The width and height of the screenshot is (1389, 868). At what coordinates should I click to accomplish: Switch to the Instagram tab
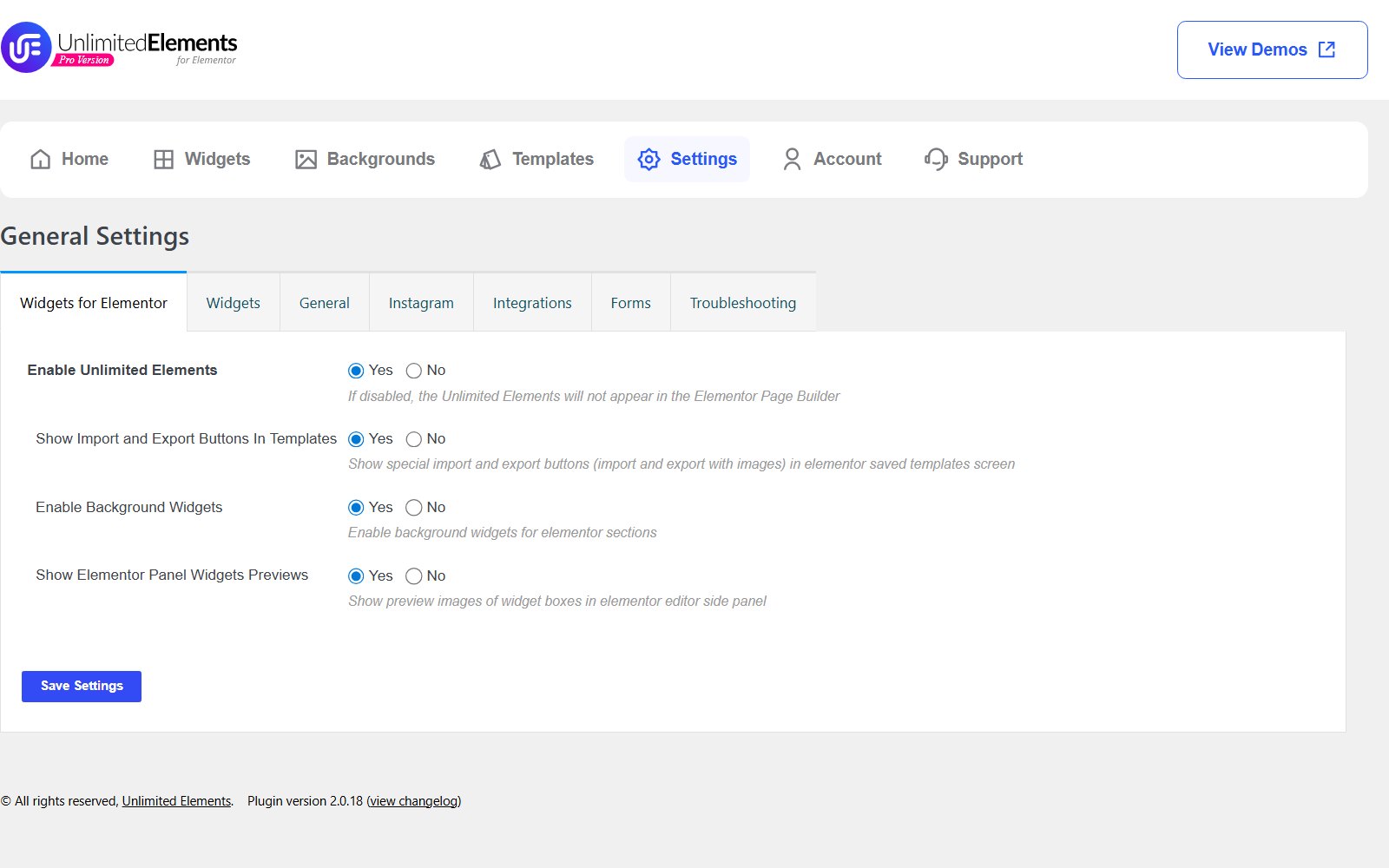(421, 303)
